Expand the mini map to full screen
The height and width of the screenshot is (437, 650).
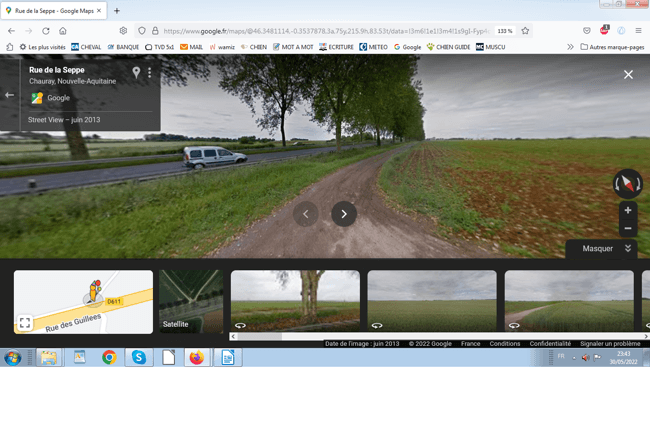(25, 323)
